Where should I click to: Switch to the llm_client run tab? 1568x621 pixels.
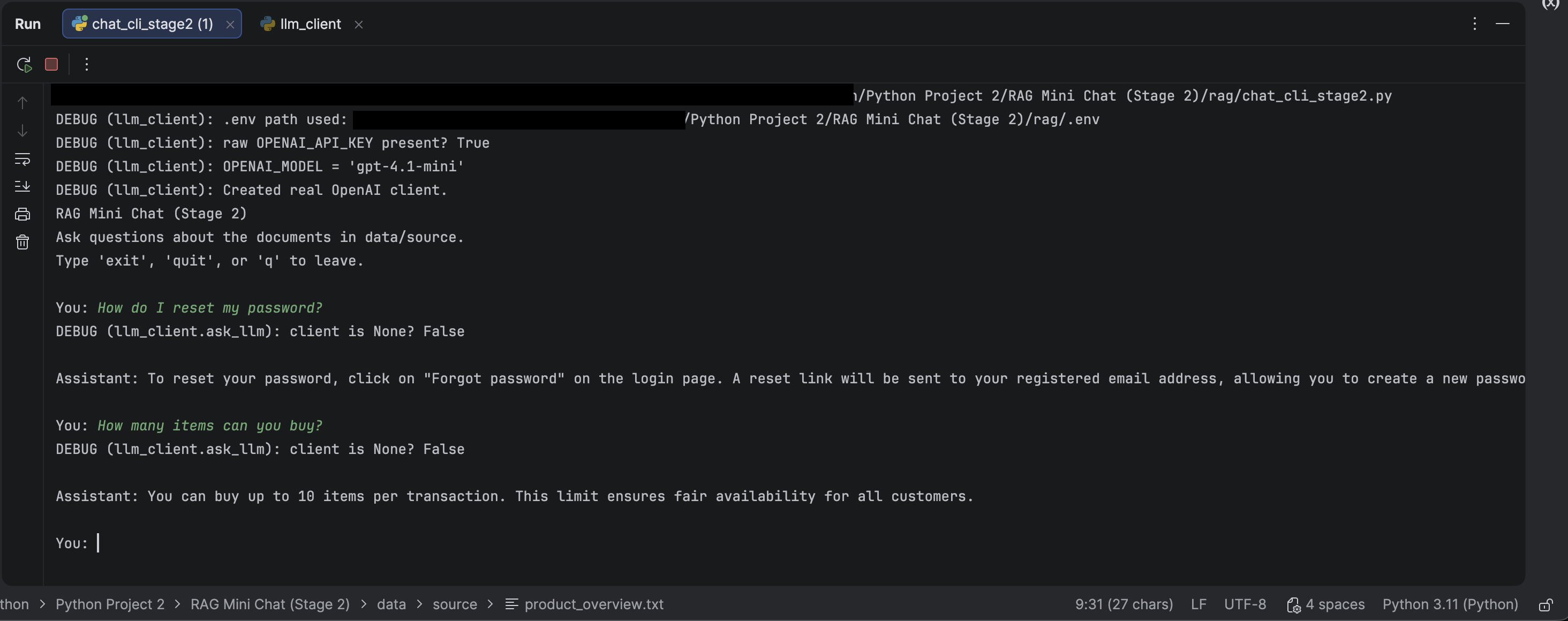[x=309, y=24]
